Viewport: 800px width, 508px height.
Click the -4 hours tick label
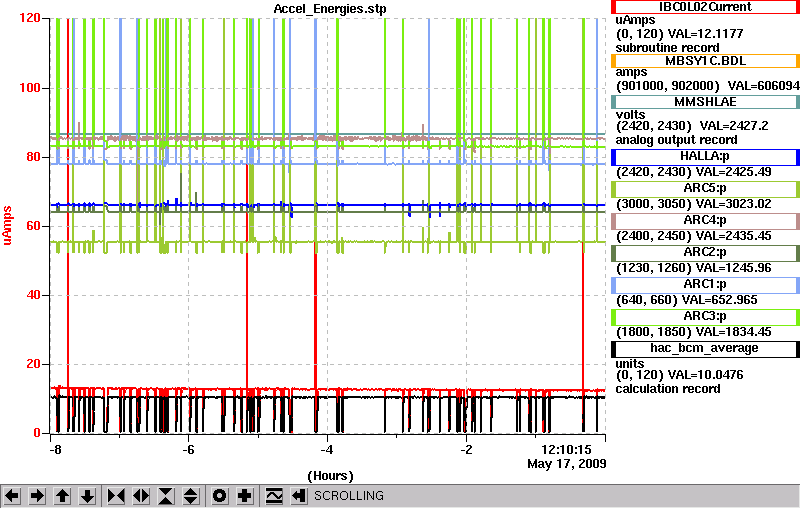(x=327, y=450)
